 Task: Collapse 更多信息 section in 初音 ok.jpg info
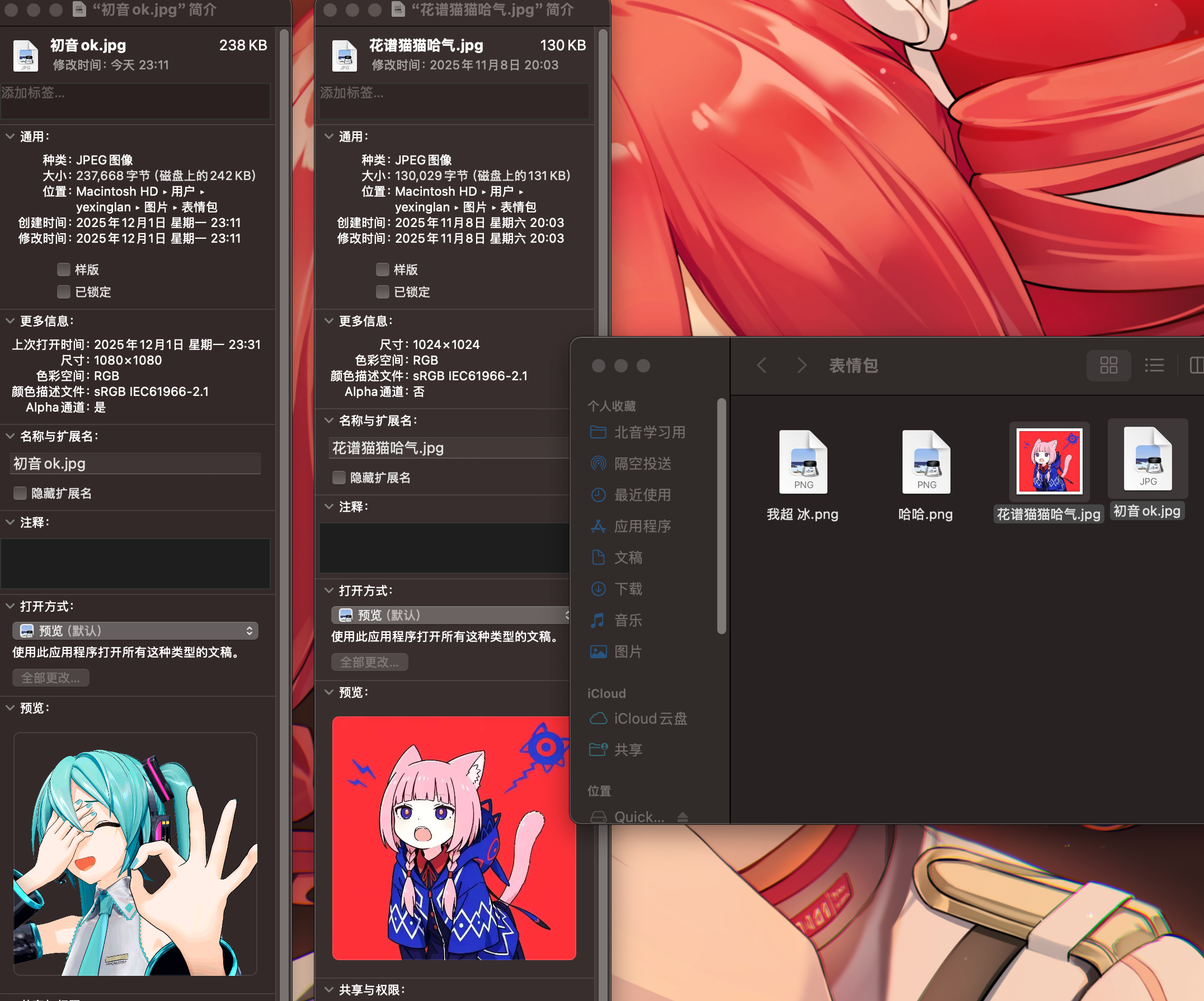pos(10,321)
